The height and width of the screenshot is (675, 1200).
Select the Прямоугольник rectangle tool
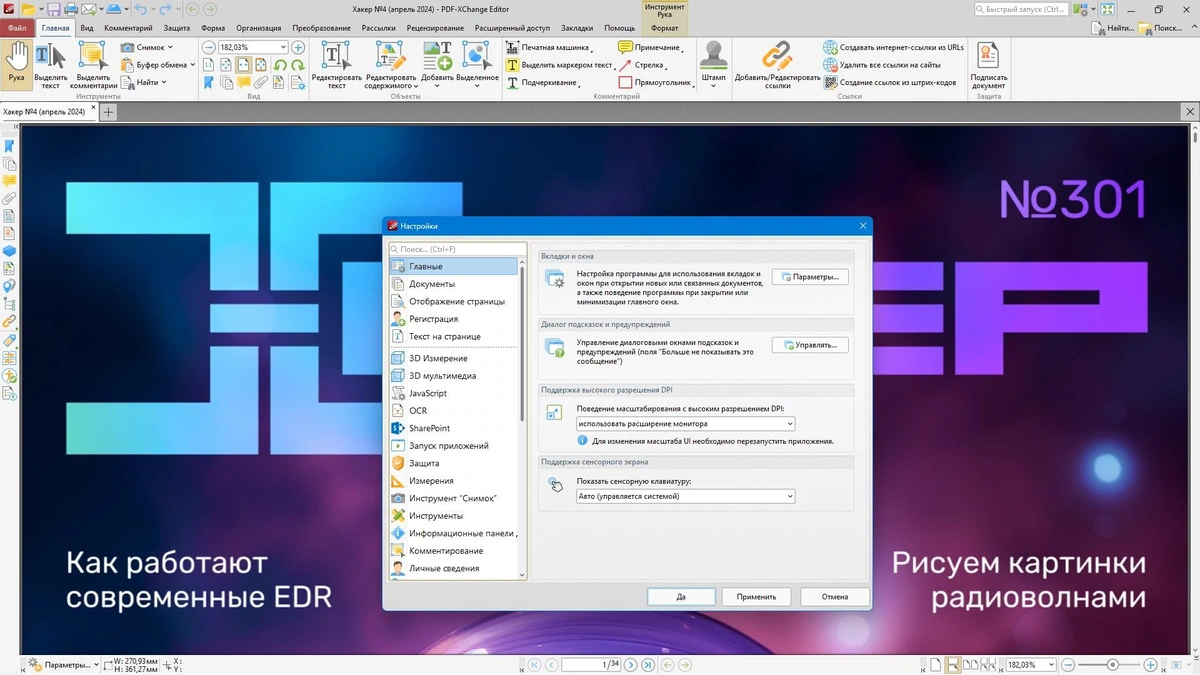pos(655,83)
